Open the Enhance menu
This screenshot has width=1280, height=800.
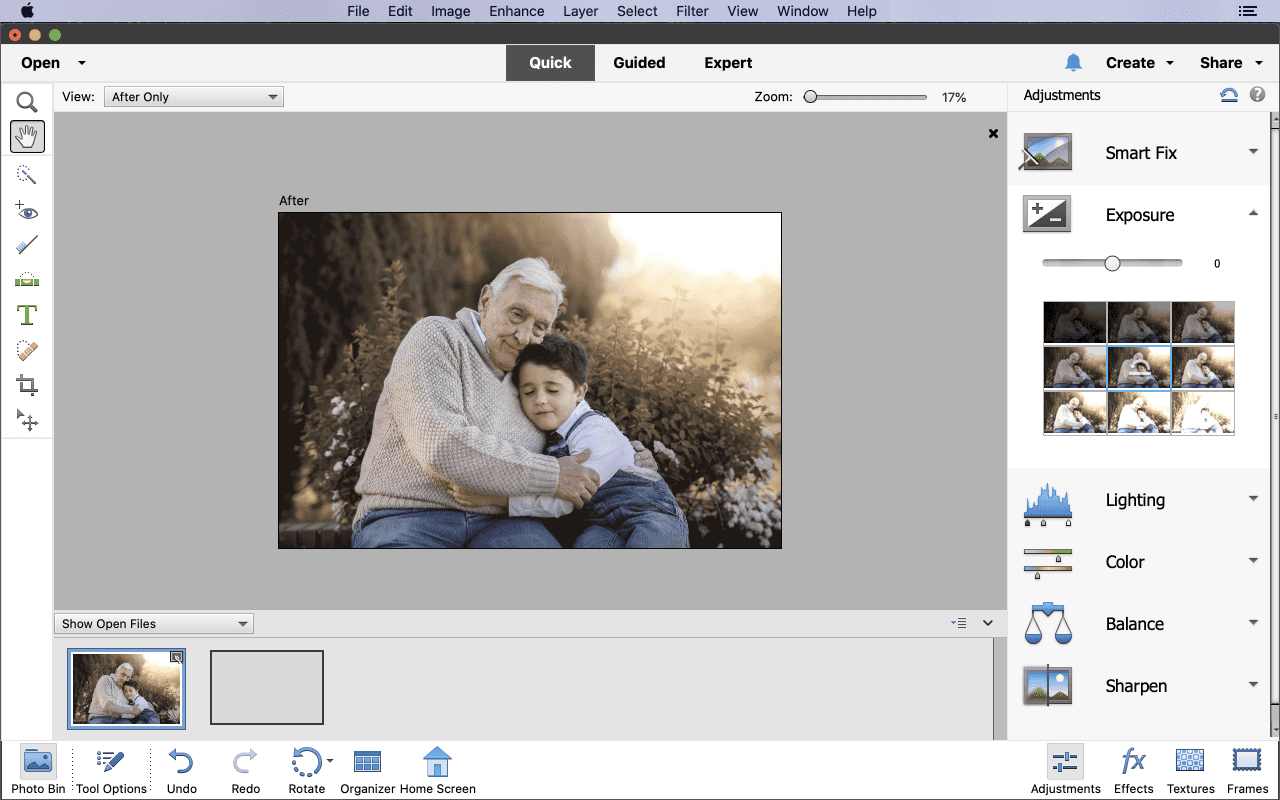coord(516,11)
